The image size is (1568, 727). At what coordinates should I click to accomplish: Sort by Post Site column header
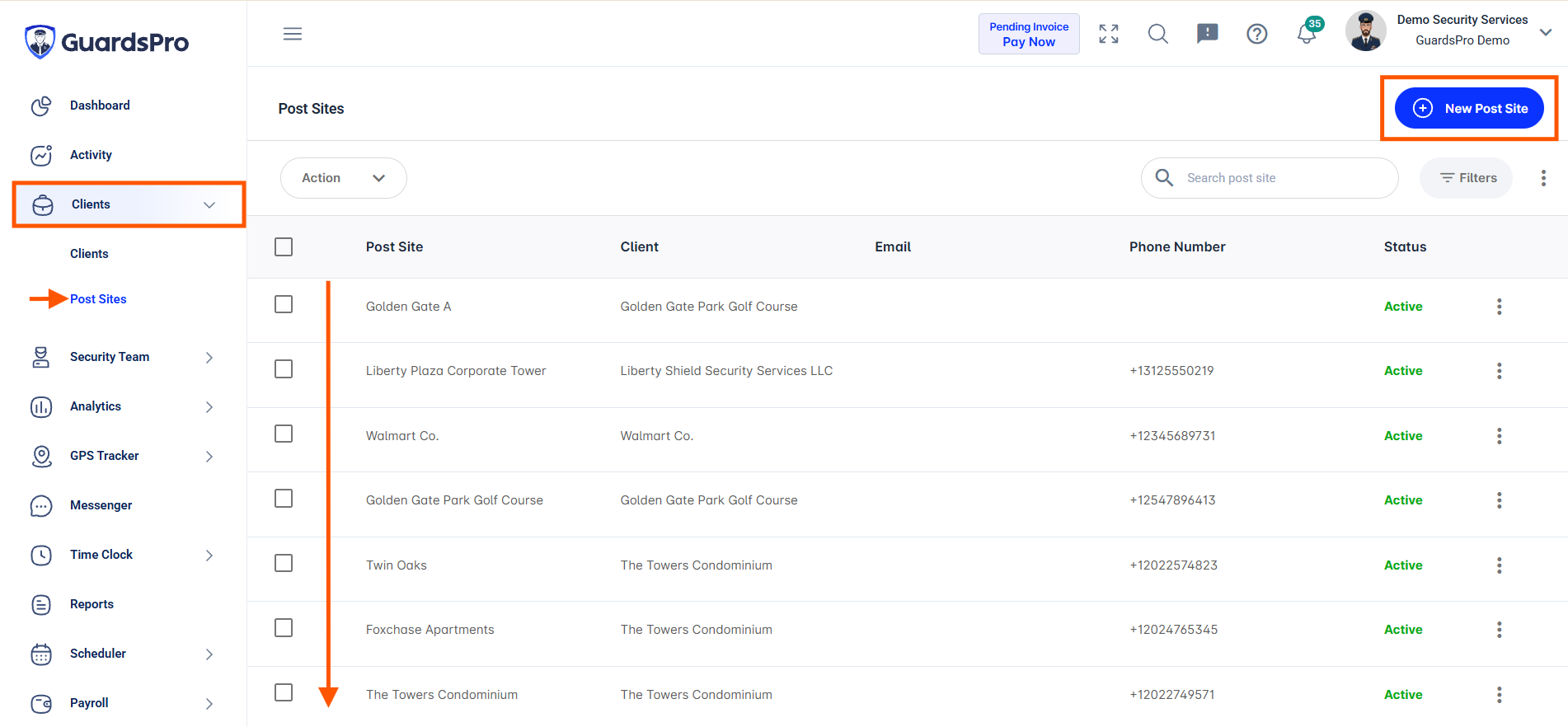point(394,247)
